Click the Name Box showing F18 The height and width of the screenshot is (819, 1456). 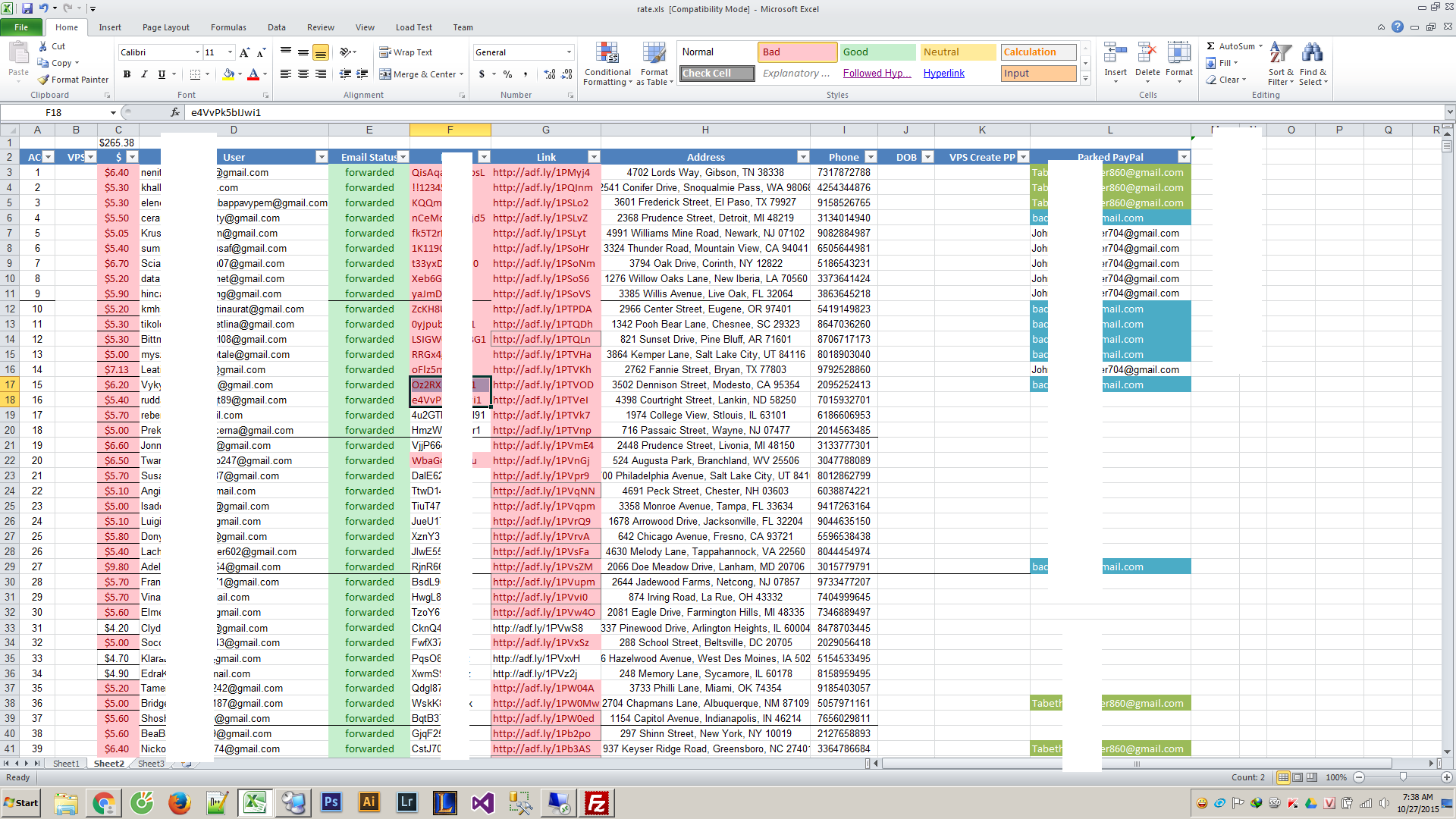coord(53,112)
